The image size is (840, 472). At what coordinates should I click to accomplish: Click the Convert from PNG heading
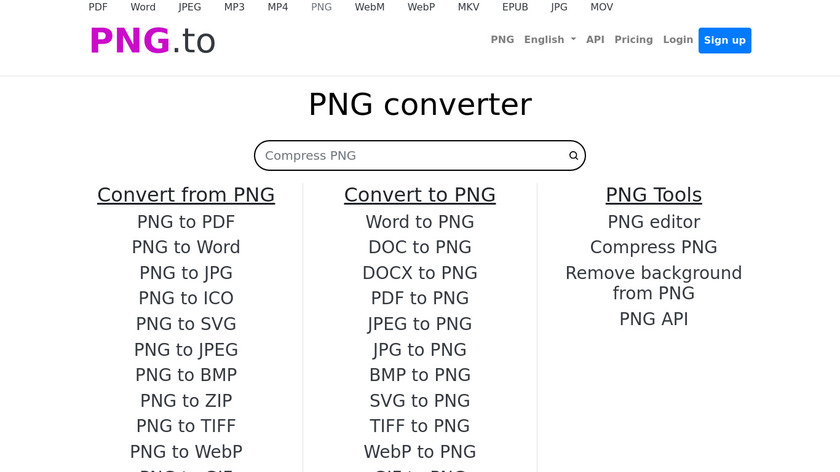click(x=186, y=195)
